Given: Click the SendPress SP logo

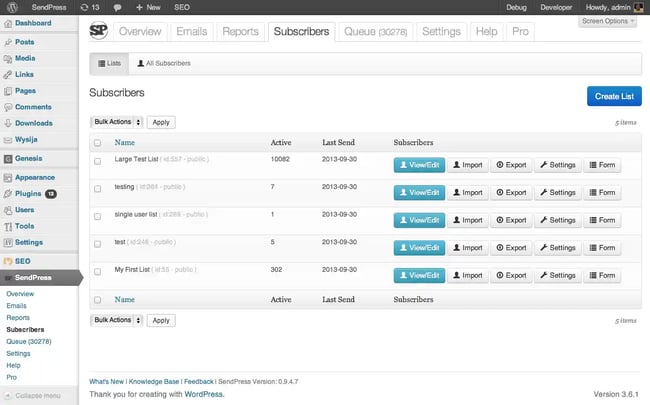Looking at the screenshot, I should pos(99,30).
